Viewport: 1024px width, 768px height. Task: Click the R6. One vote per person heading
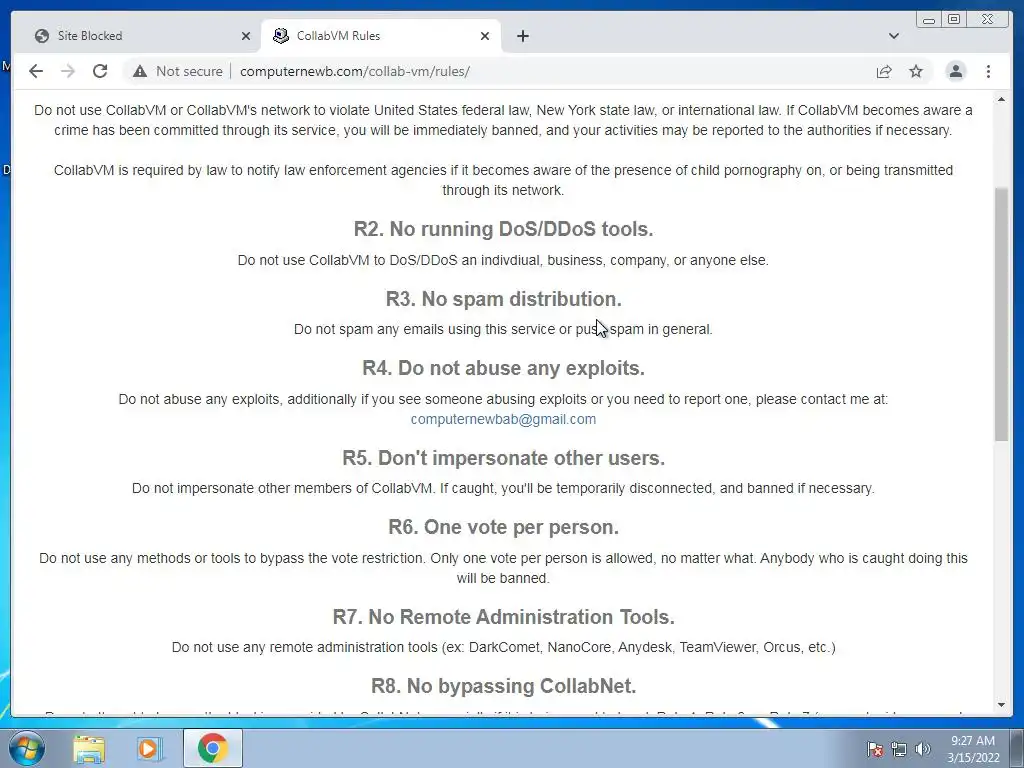click(x=503, y=527)
